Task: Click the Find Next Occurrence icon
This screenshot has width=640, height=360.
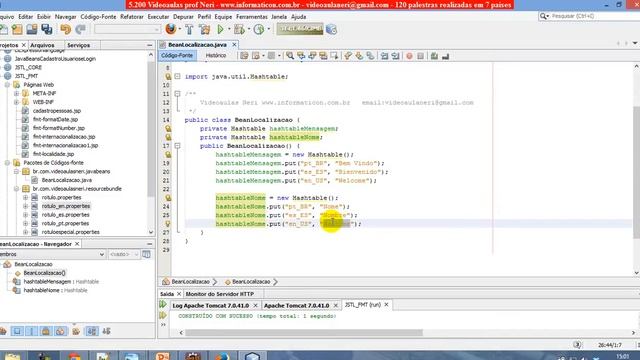Action: pos(312,56)
